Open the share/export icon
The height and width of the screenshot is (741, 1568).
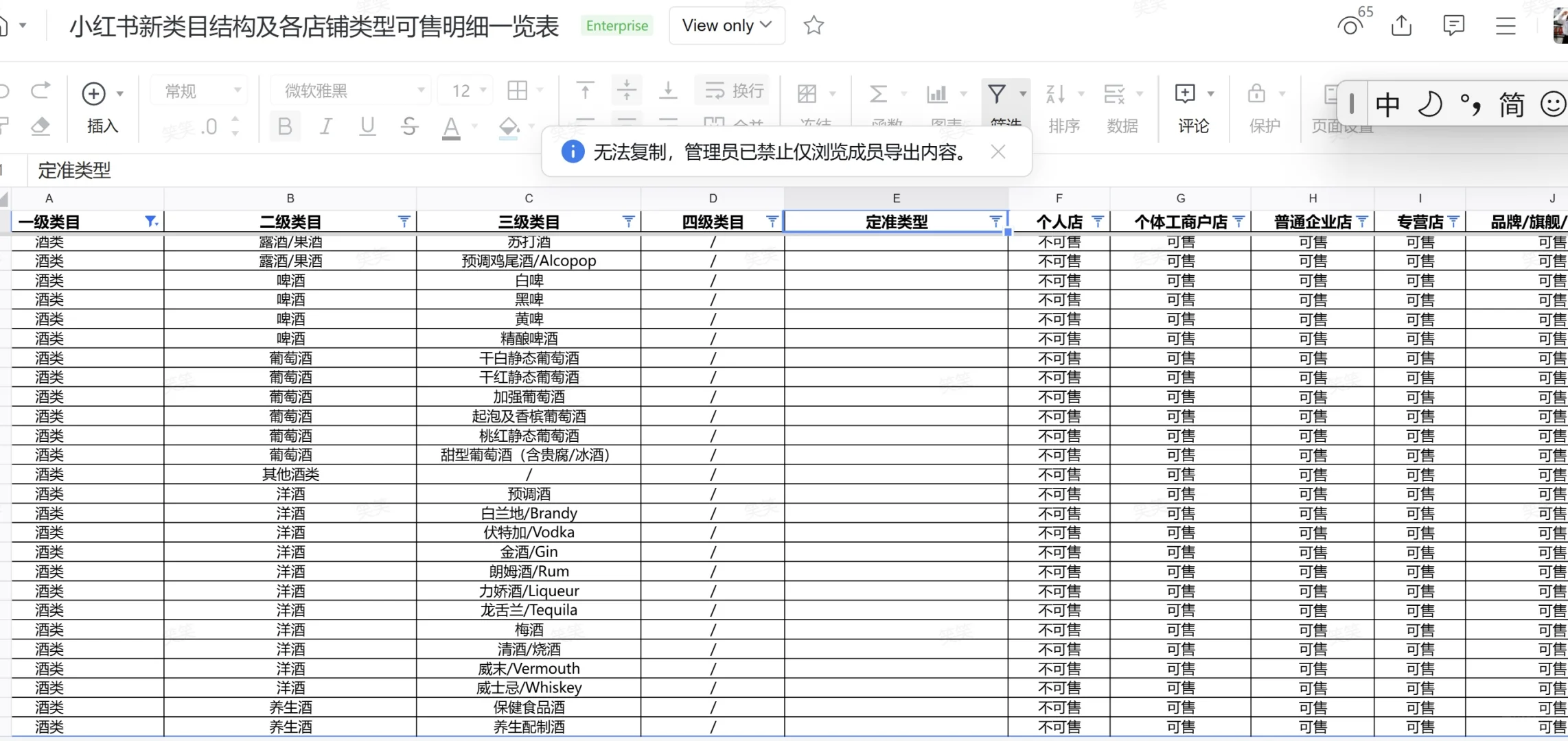click(x=1401, y=25)
